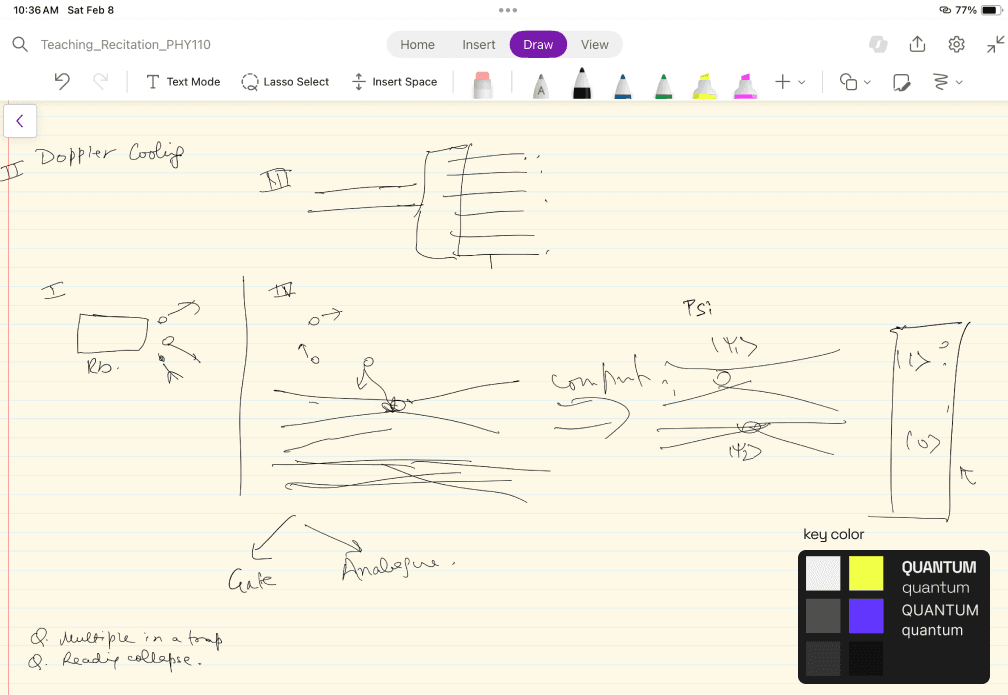Switch to the Insert tab
The height and width of the screenshot is (695, 1008).
coord(478,44)
